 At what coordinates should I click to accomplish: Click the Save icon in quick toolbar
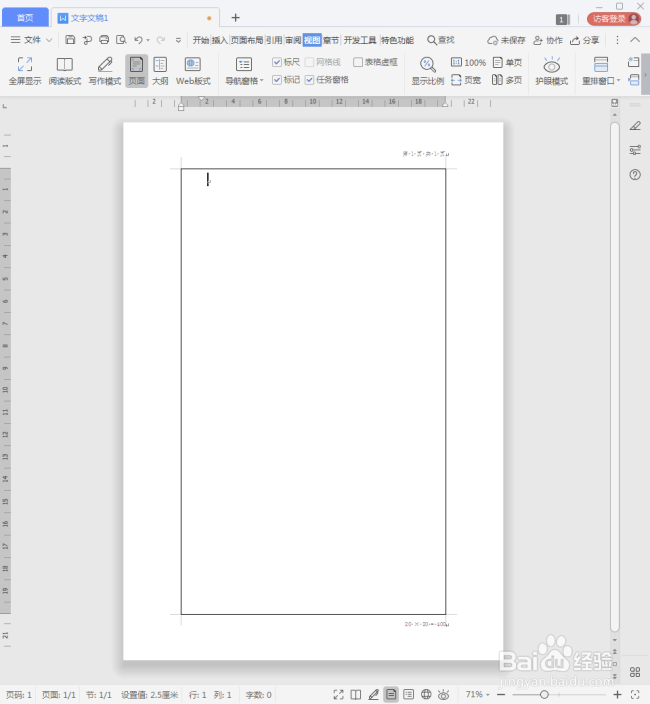(x=70, y=40)
